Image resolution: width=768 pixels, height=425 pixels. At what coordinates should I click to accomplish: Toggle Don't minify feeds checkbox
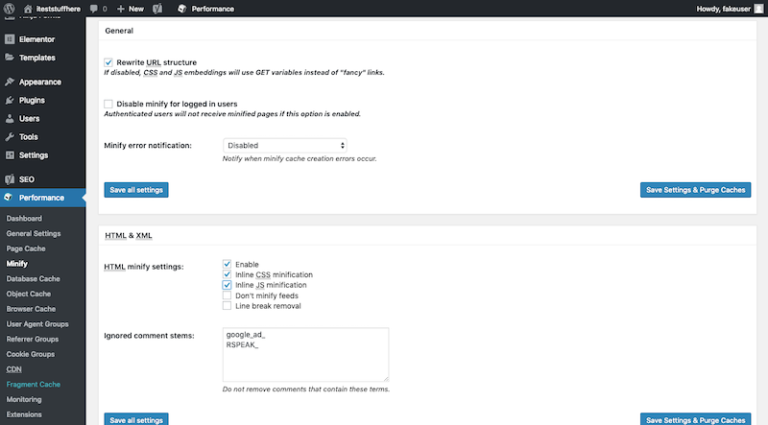click(227, 296)
